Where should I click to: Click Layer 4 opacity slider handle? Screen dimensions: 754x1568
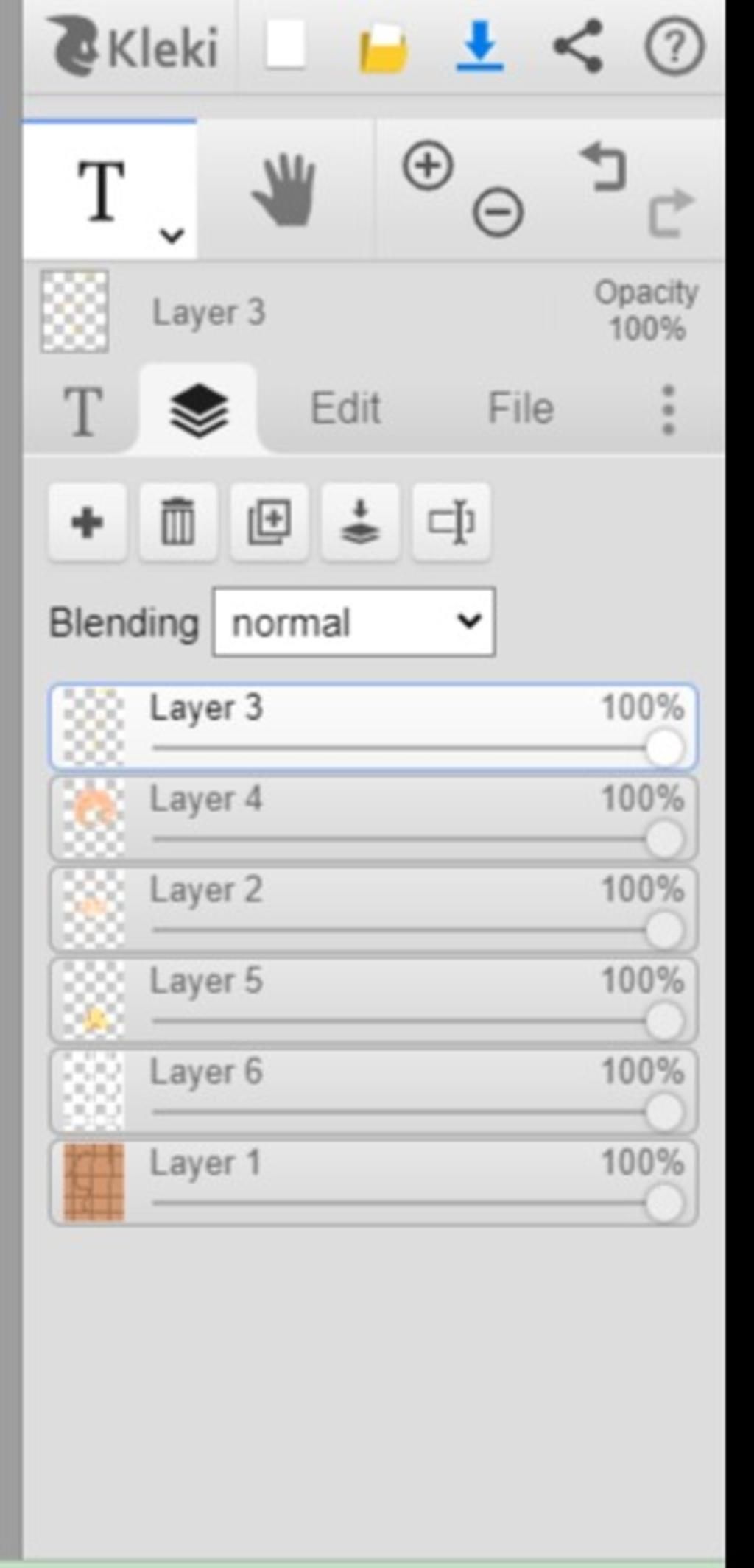664,839
